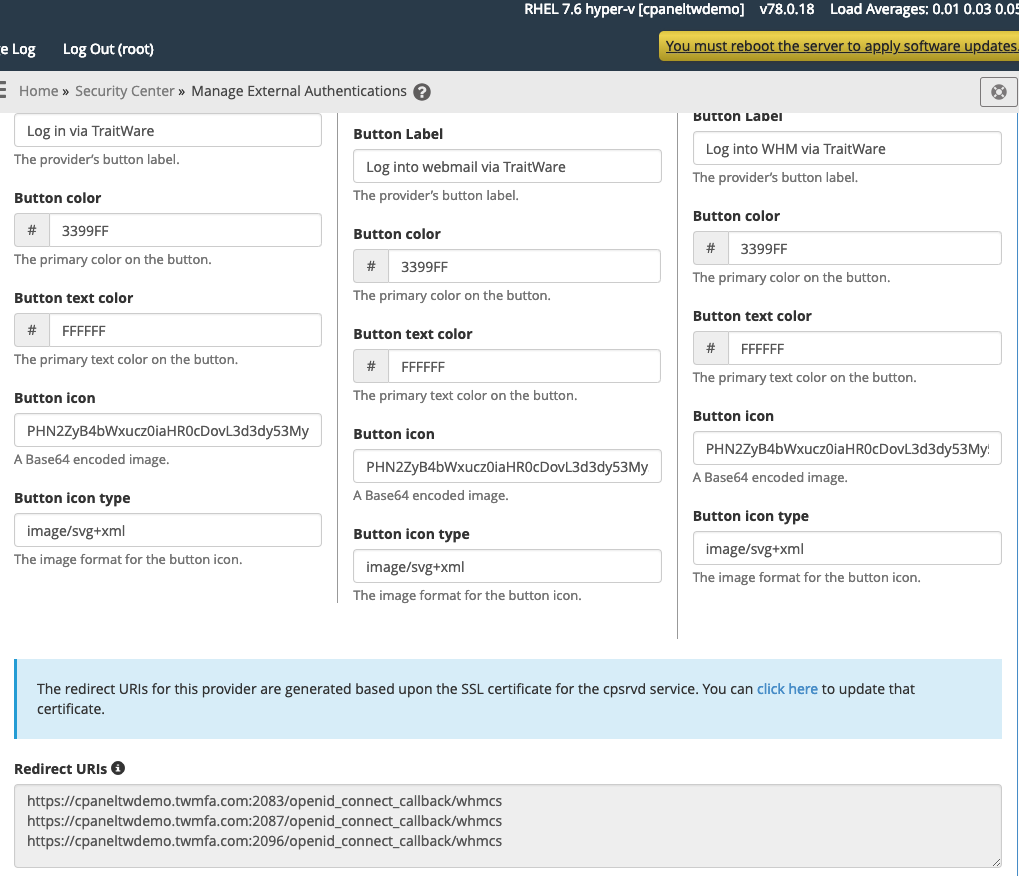Viewport: 1019px width, 876px height.
Task: Open Security Center breadcrumb
Action: click(125, 91)
